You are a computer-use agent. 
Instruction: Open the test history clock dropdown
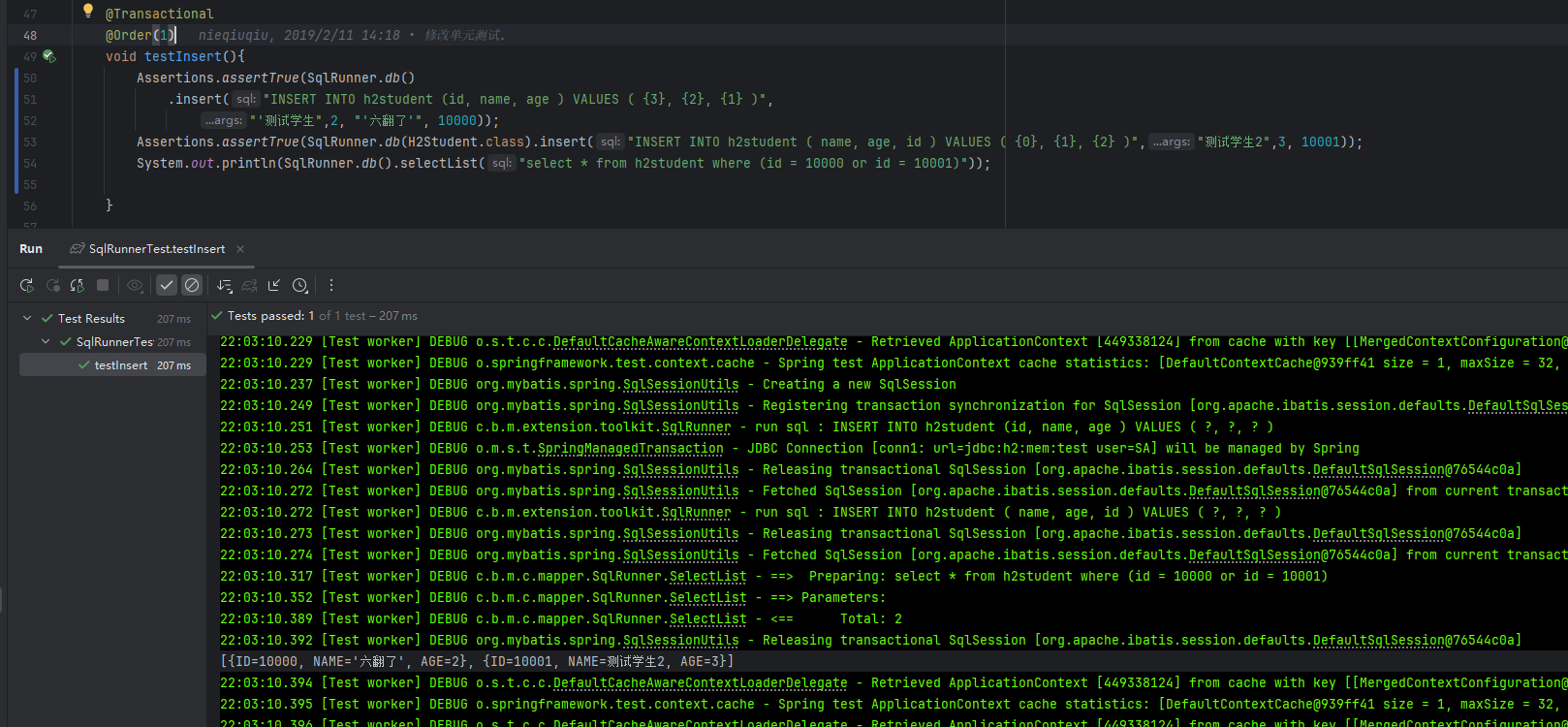[x=300, y=285]
